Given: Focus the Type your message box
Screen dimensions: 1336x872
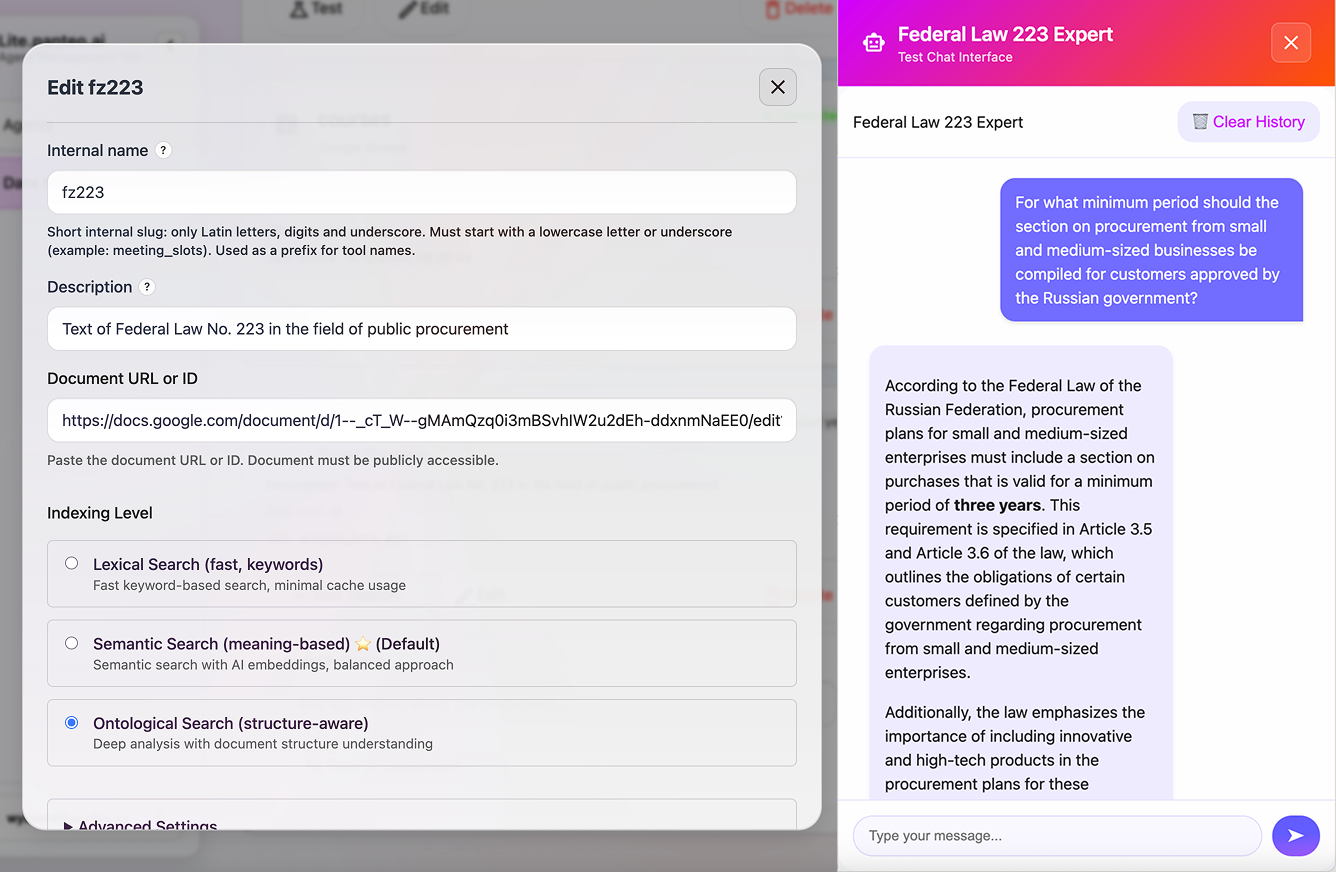Looking at the screenshot, I should click(x=1056, y=835).
